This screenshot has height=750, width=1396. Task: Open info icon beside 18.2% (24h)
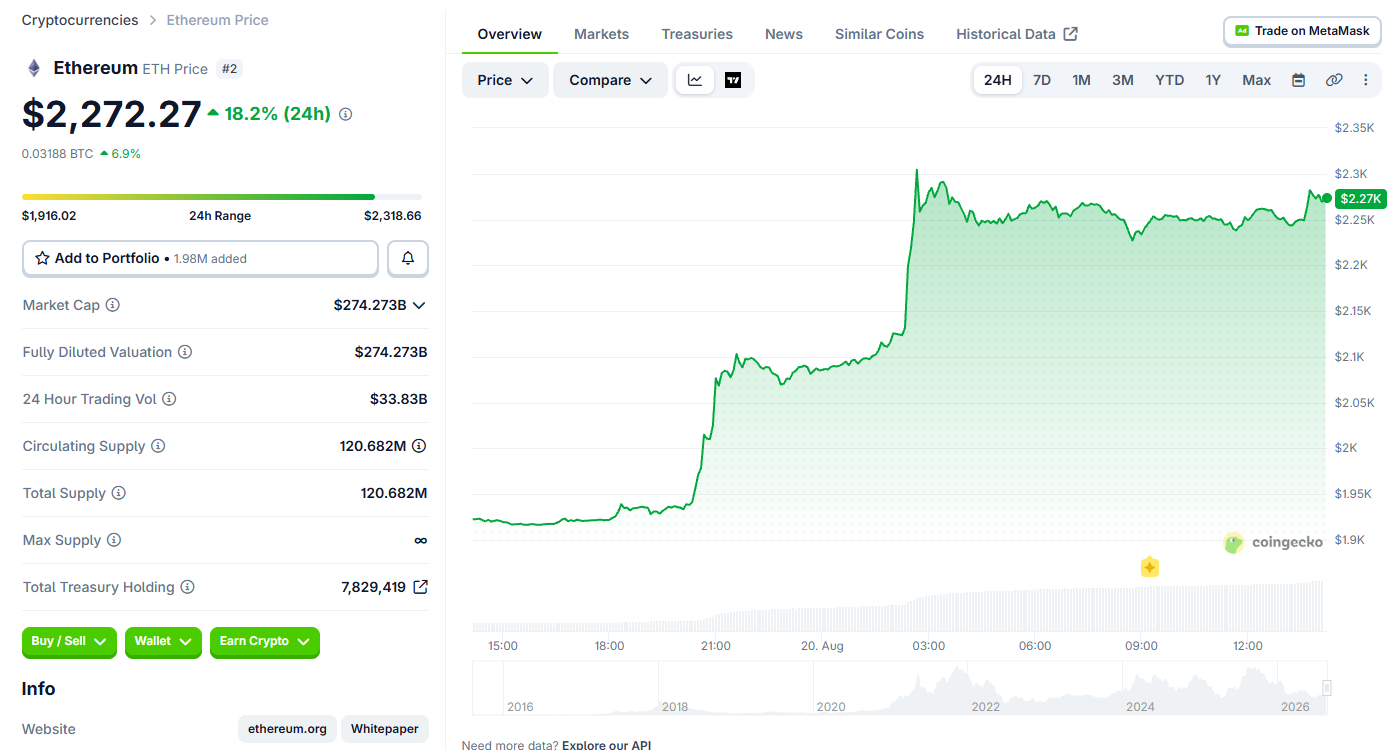(346, 114)
